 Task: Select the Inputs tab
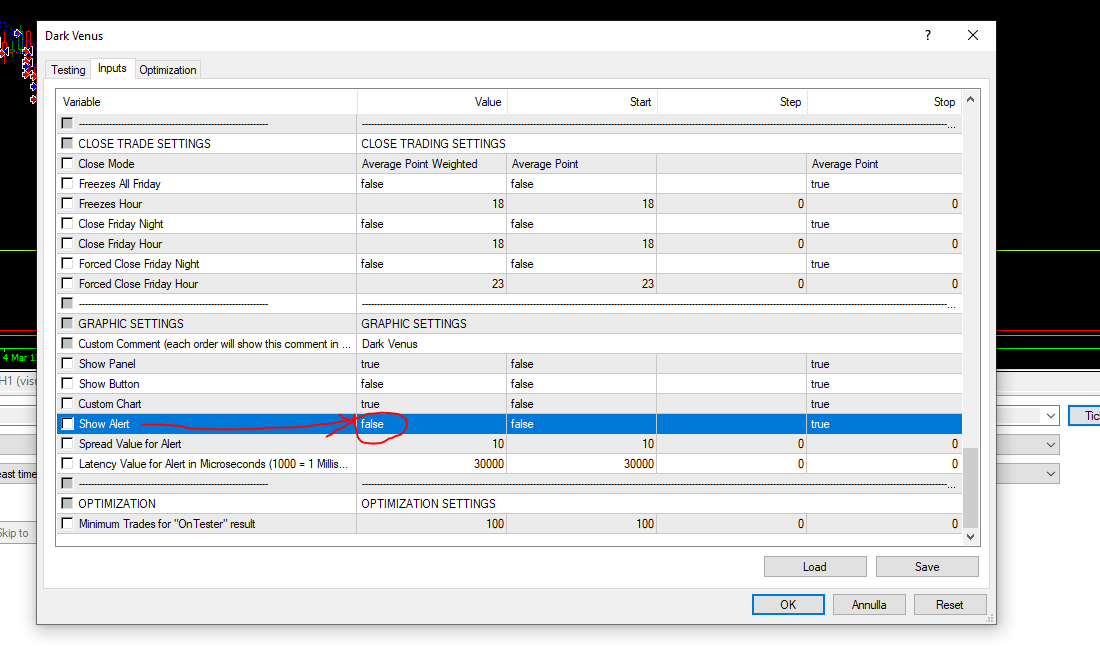click(112, 68)
